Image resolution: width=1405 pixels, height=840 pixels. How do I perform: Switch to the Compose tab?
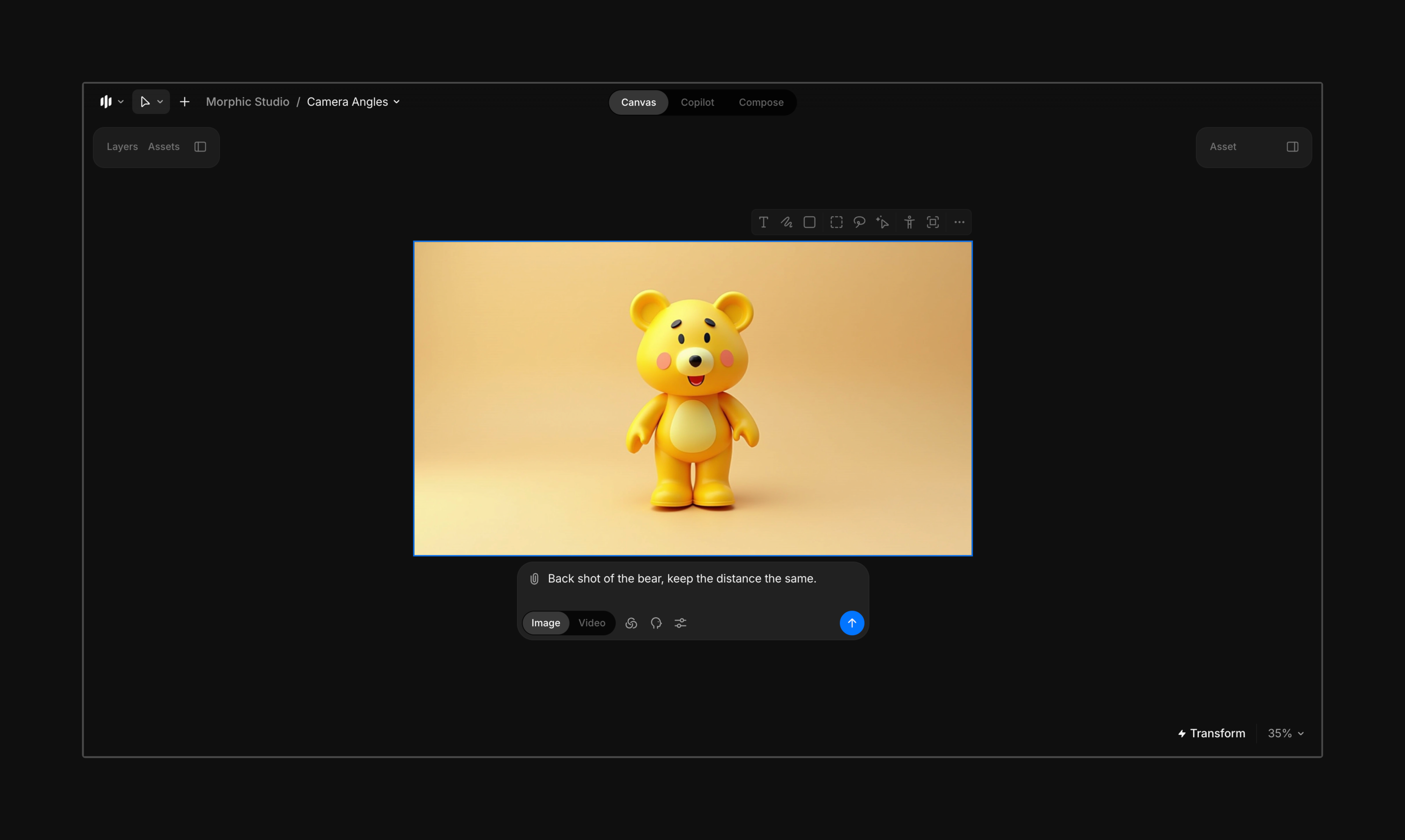(x=760, y=102)
